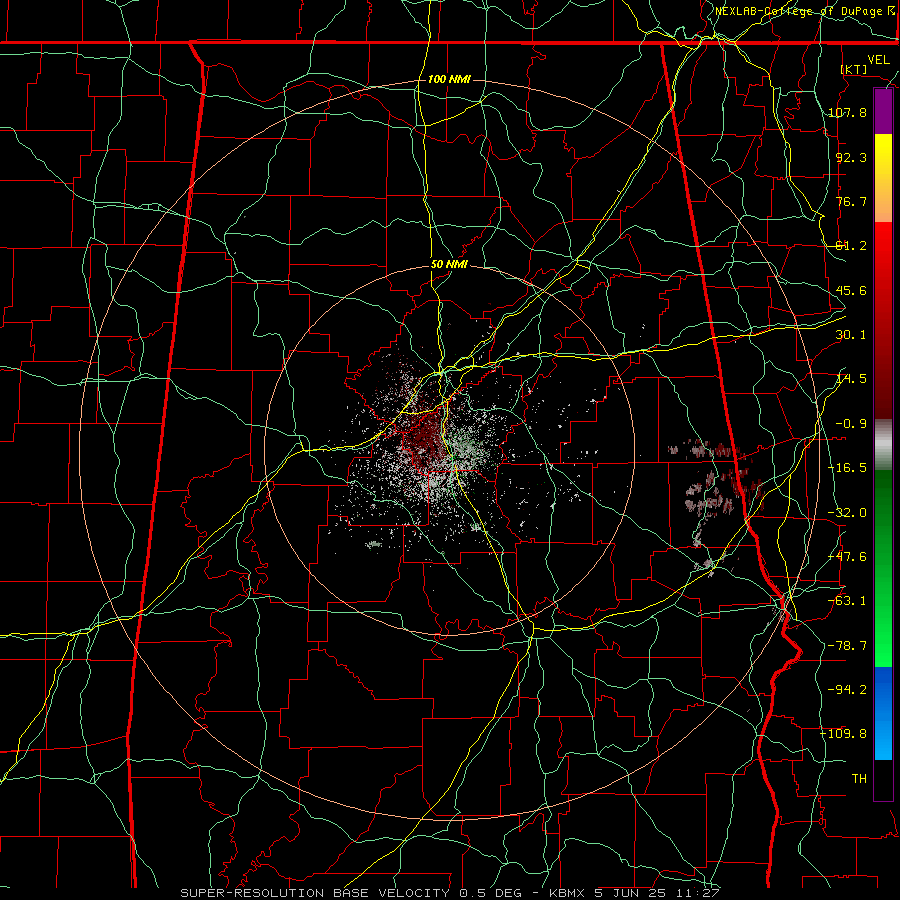Image resolution: width=900 pixels, height=900 pixels.
Task: Click the -109.8 legend value
Action: coord(844,734)
